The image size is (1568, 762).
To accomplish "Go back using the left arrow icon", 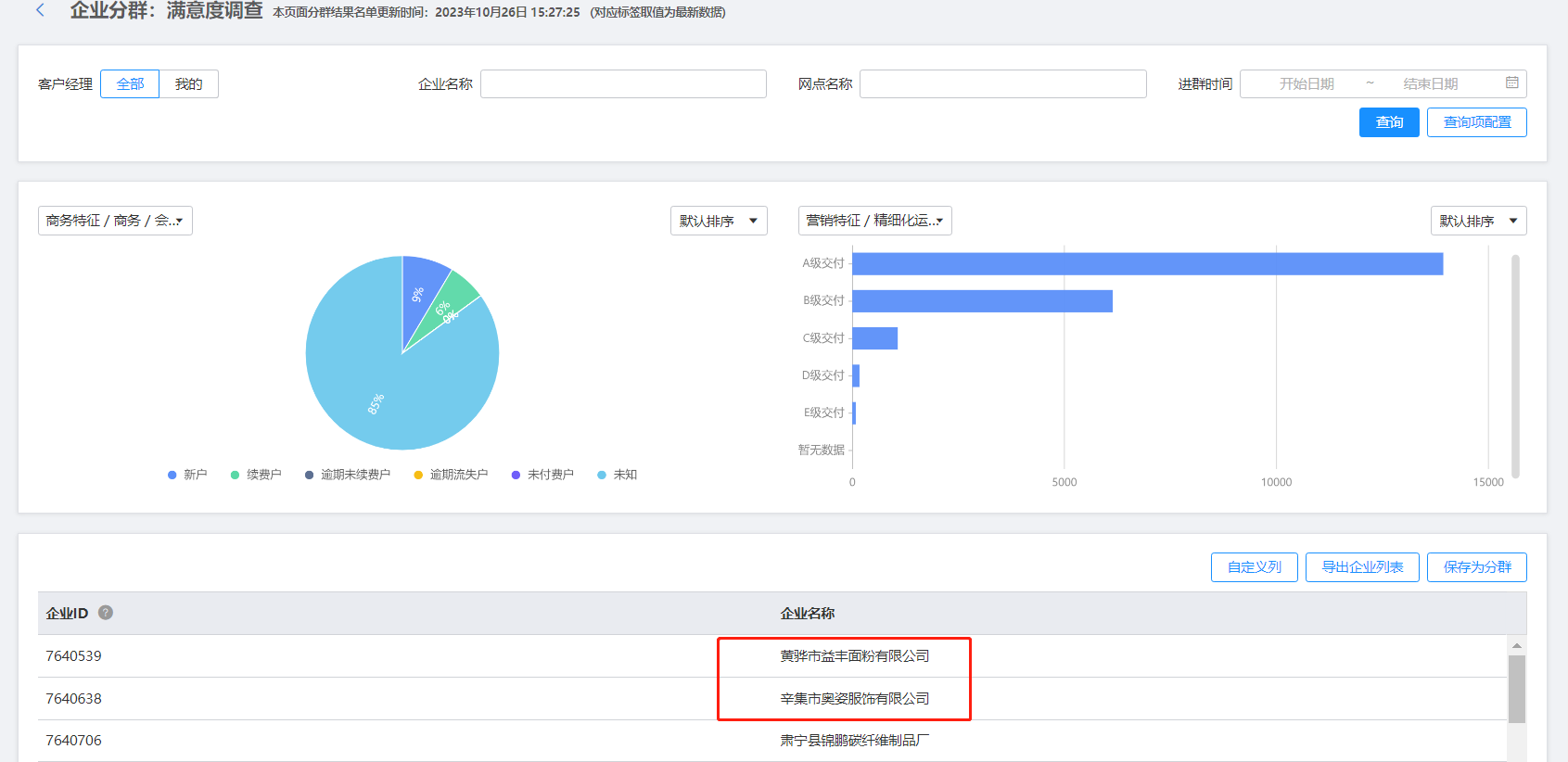I will click(40, 10).
